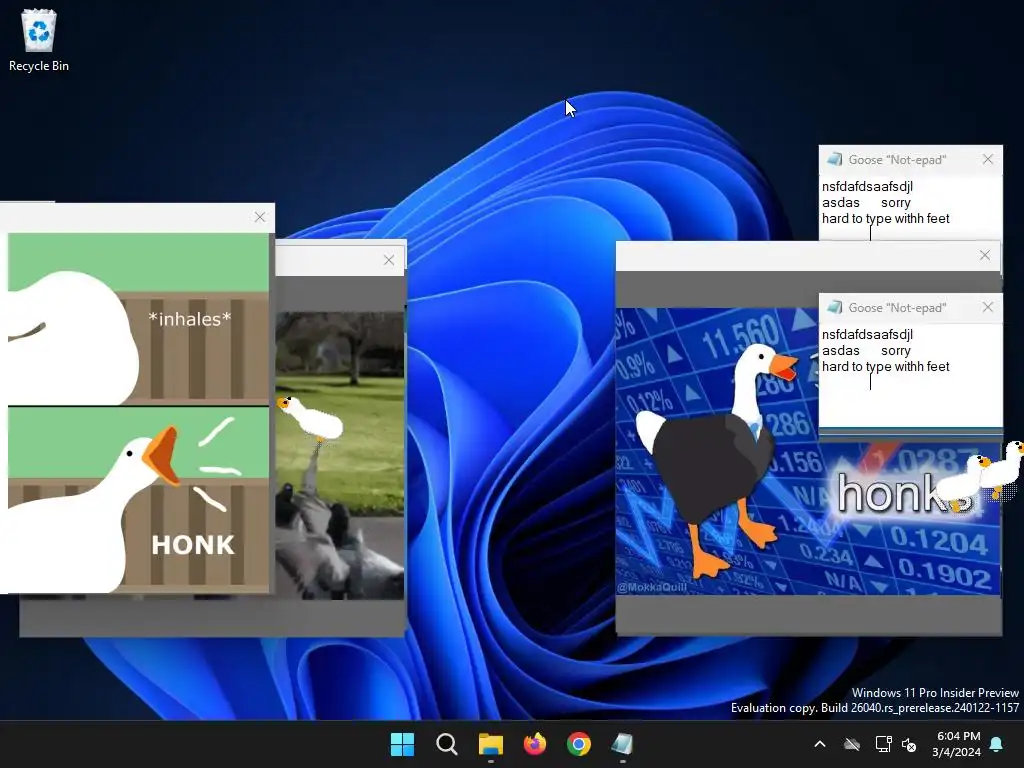Click the text area of the lower Not-epad

pos(910,376)
